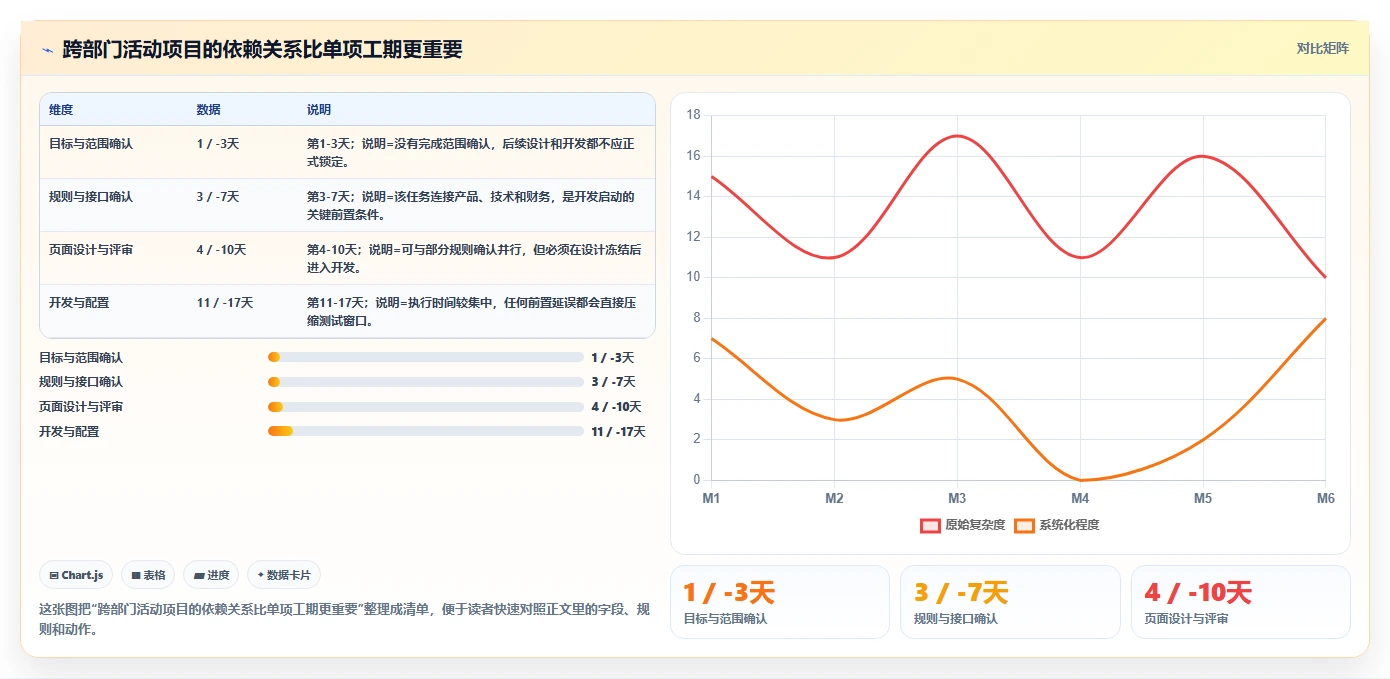Screen dimensions: 1390x679
Task: Open the 3 / -7天 data card
Action: pos(1010,602)
